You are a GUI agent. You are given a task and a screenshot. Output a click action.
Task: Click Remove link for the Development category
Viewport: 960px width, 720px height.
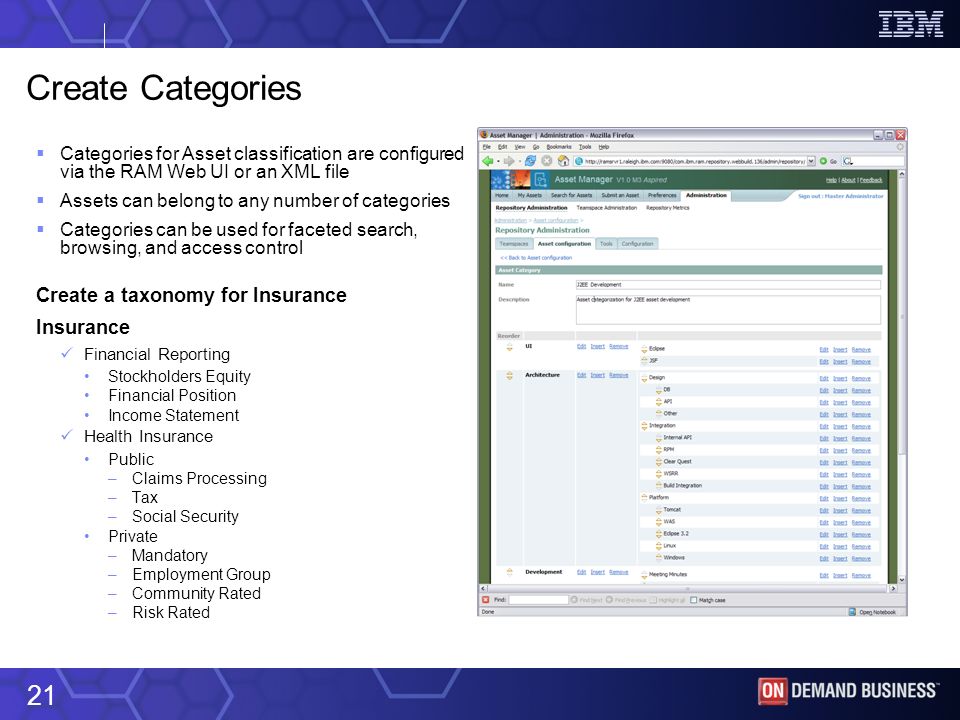click(618, 572)
